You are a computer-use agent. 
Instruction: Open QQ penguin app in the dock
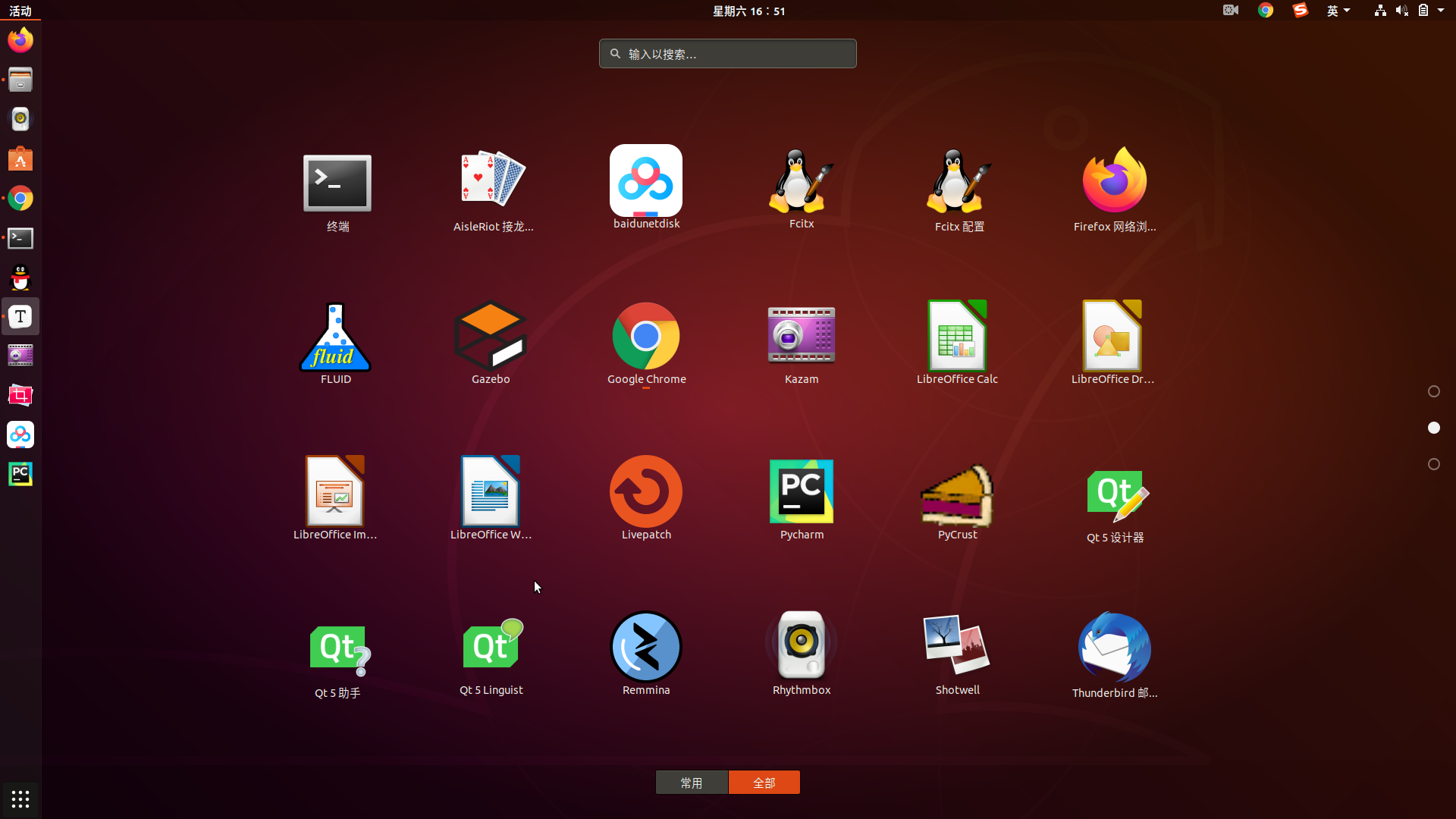tap(20, 277)
